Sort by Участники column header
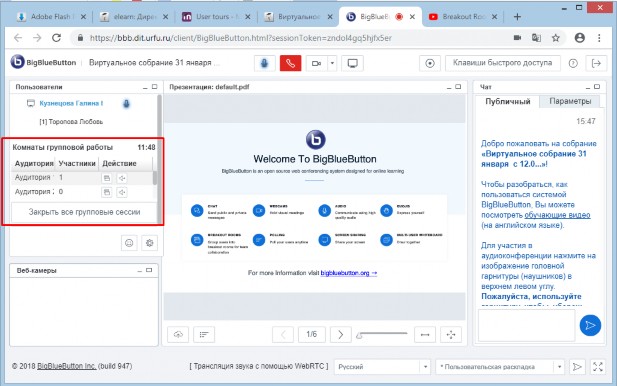Image resolution: width=617 pixels, height=386 pixels. 77,163
